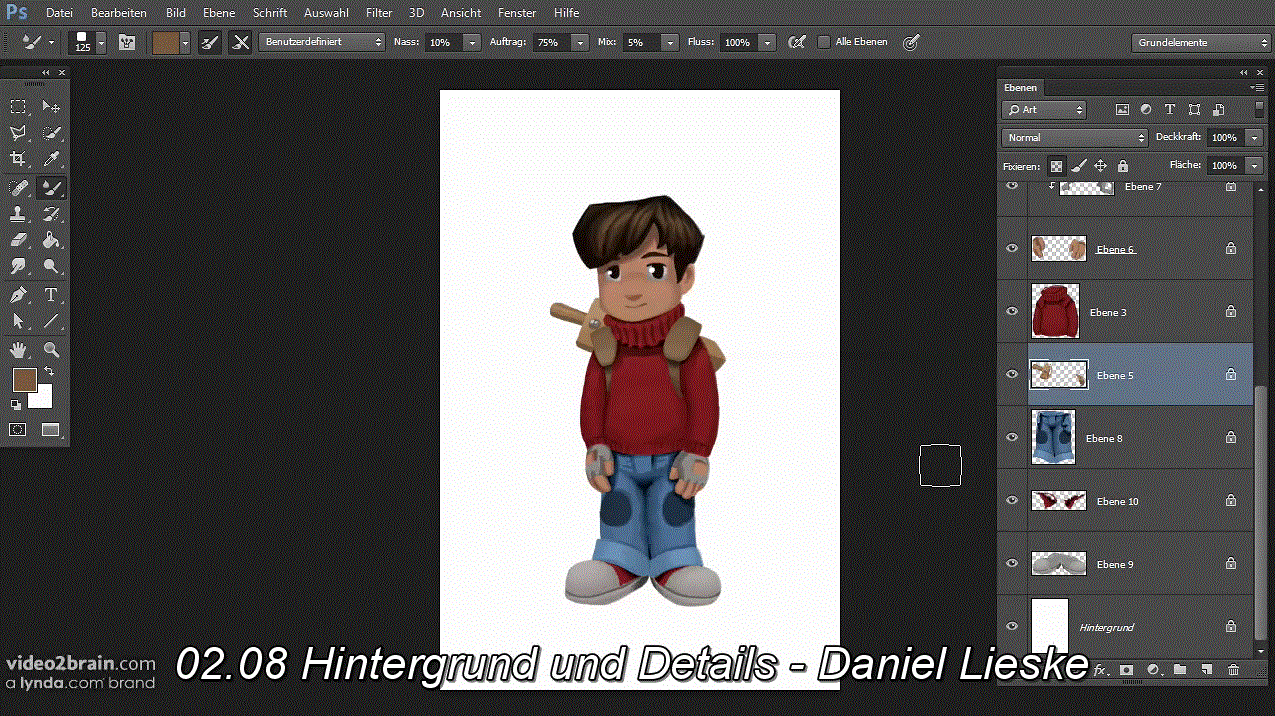The width and height of the screenshot is (1275, 716).
Task: Hide the Ebene 6 layer
Action: [x=1012, y=248]
